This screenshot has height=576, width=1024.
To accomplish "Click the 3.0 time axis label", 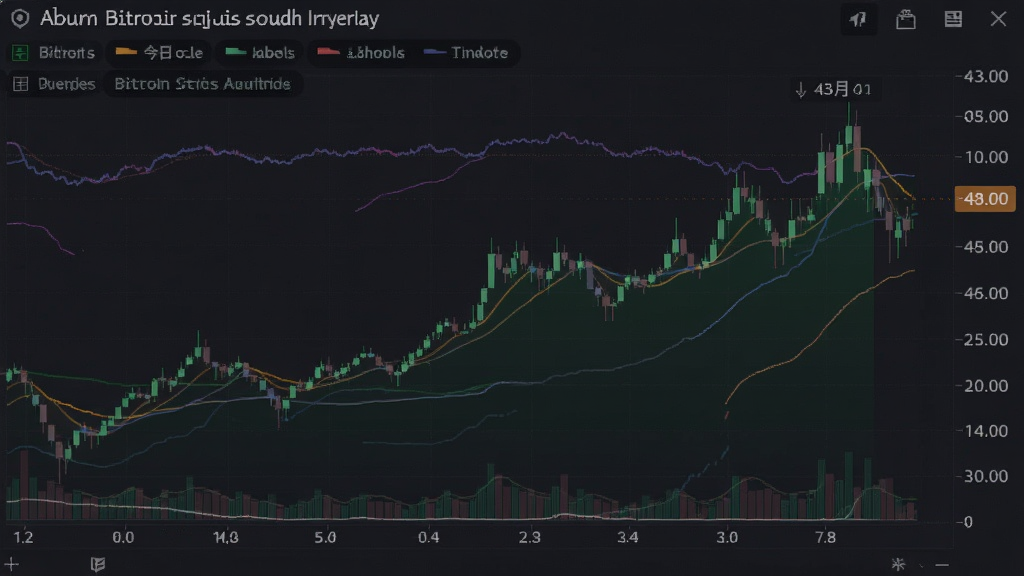I will click(x=727, y=537).
